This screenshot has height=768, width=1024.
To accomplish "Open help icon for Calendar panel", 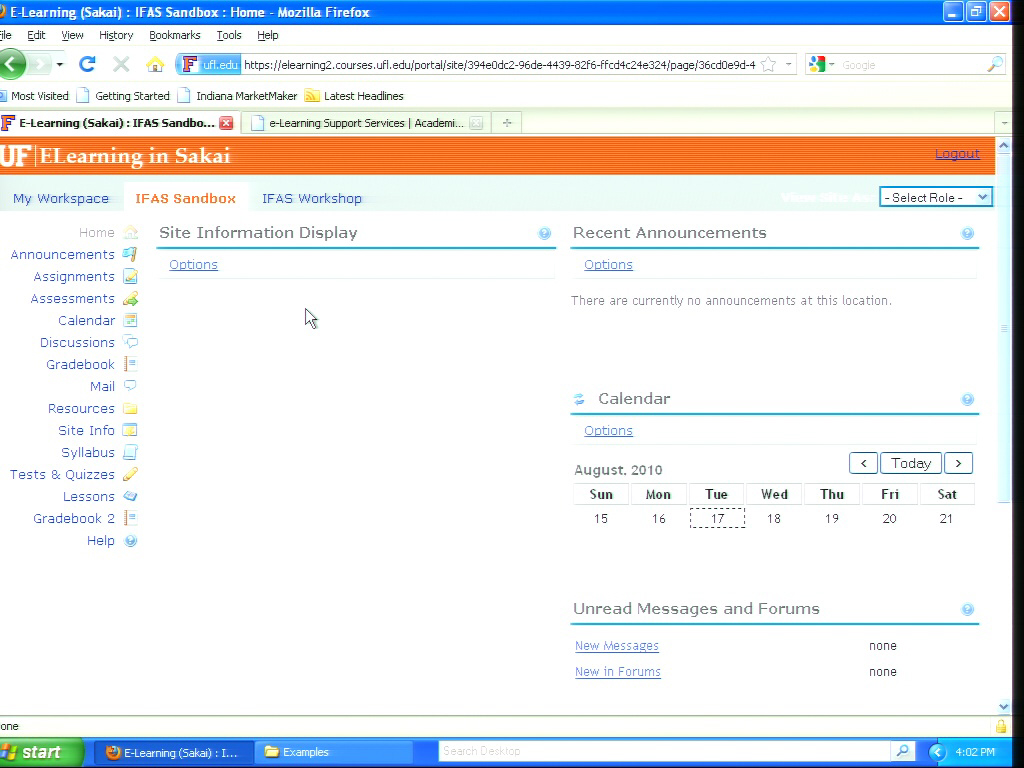I will coord(967,399).
